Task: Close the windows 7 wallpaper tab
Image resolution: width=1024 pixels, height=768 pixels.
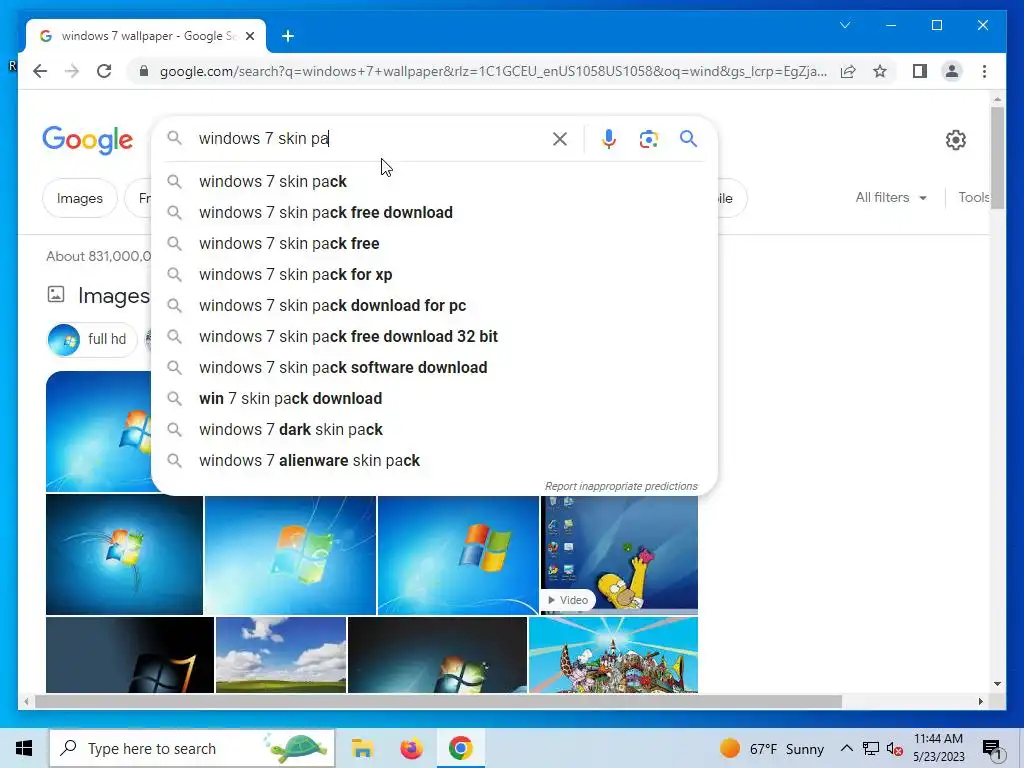Action: pos(249,36)
